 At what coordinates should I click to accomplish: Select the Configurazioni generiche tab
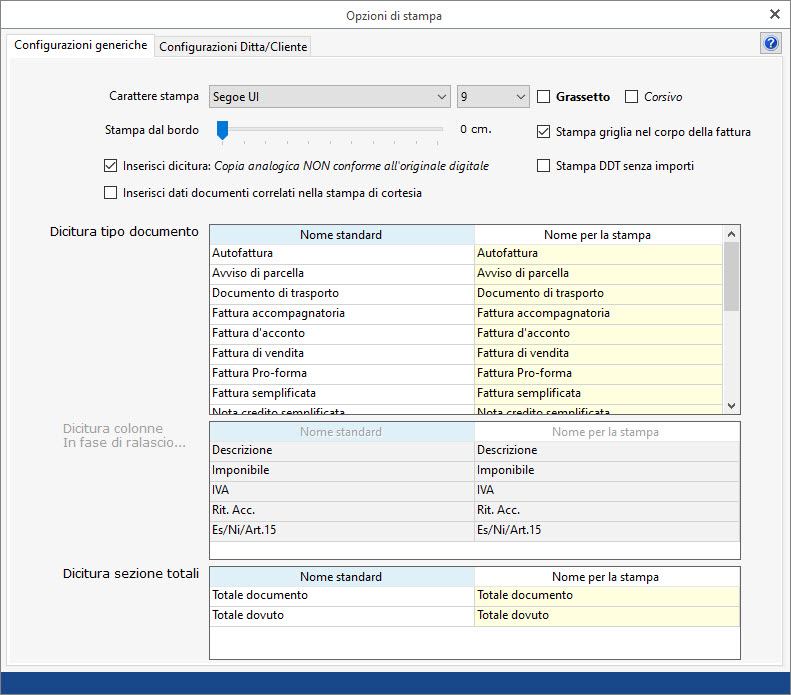(81, 45)
